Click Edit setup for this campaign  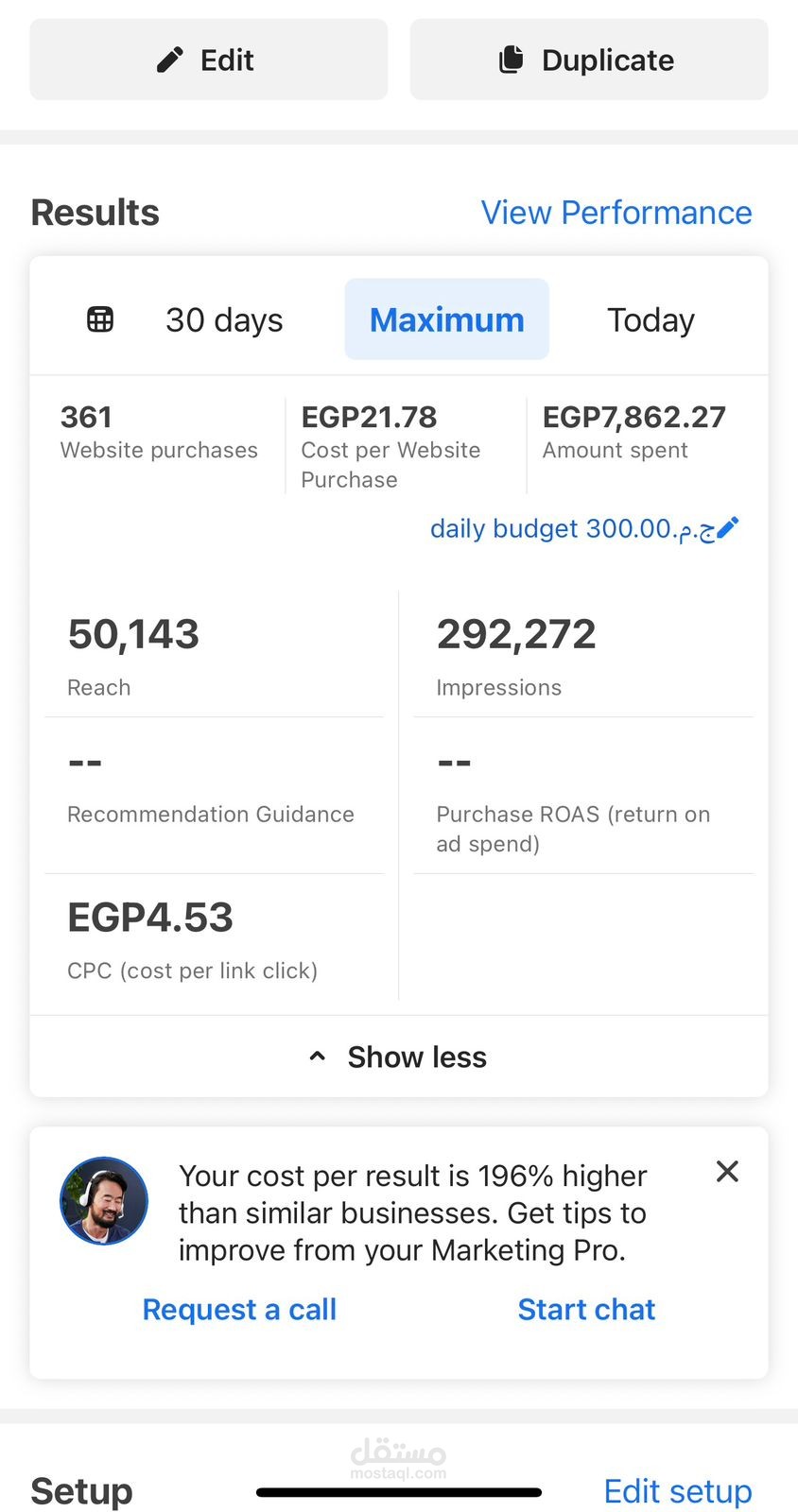[677, 1491]
